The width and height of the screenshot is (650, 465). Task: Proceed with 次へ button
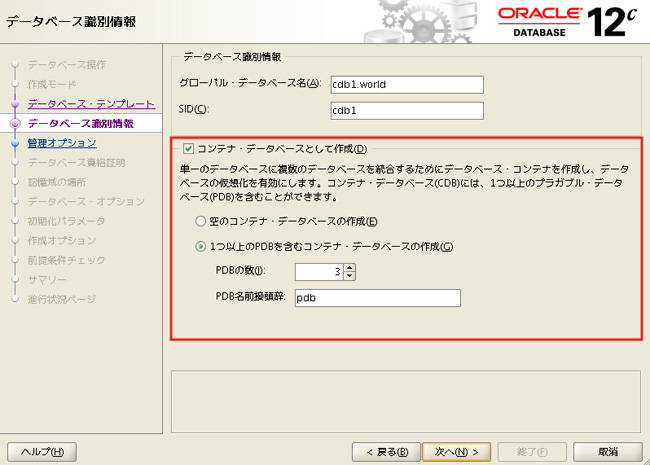453,451
